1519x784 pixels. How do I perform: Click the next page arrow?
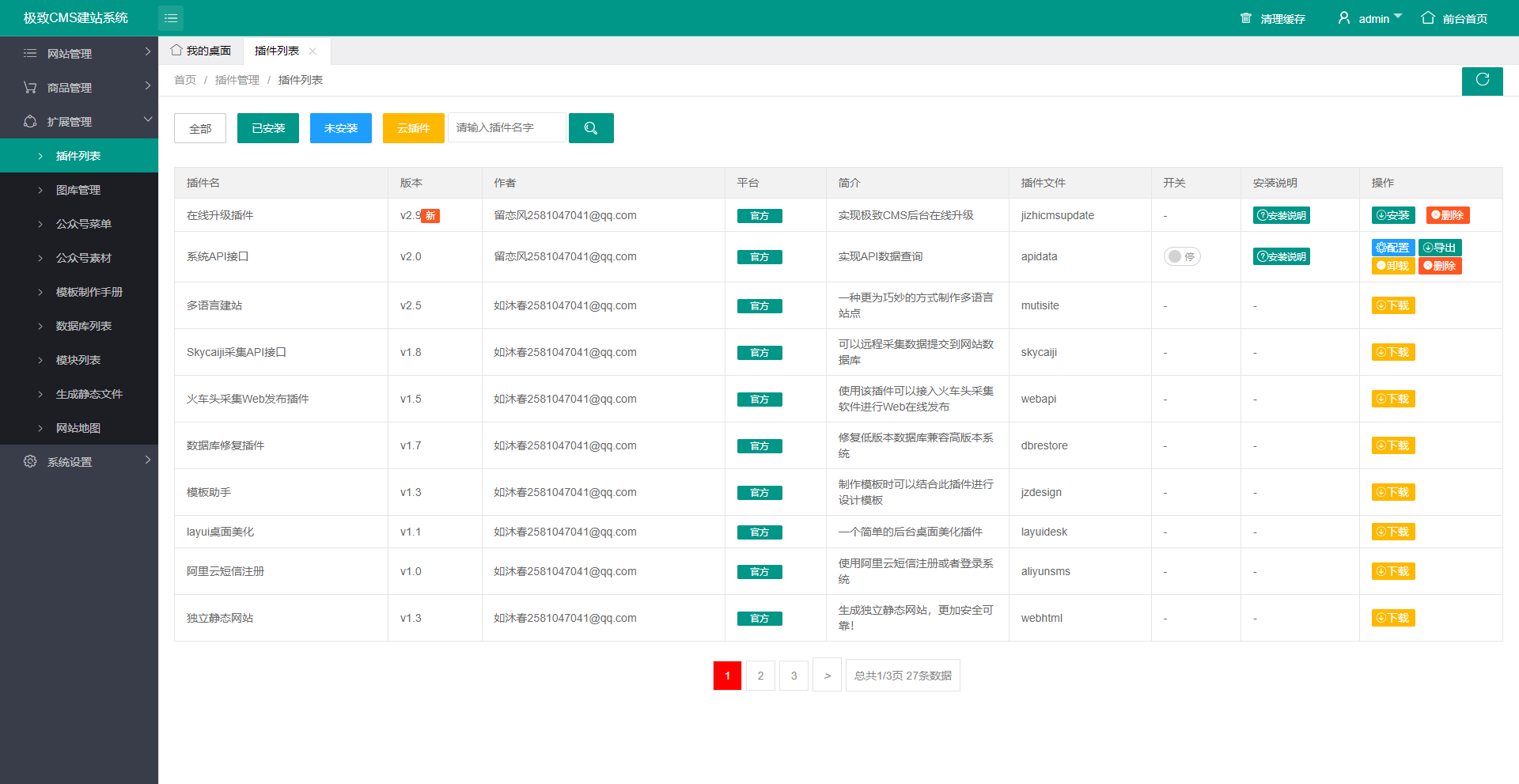coord(827,676)
